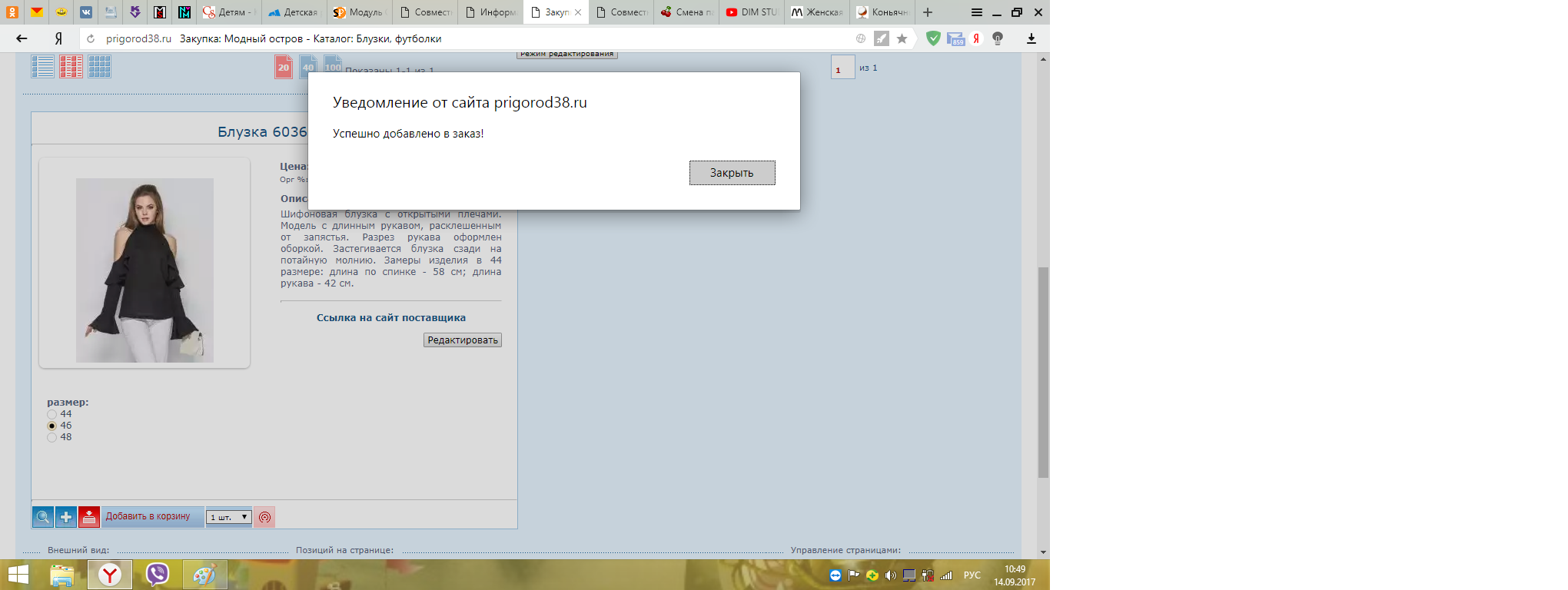Screen dimensions: 1568x590
Task: Open the pinned NM logo tab
Action: 184,12
